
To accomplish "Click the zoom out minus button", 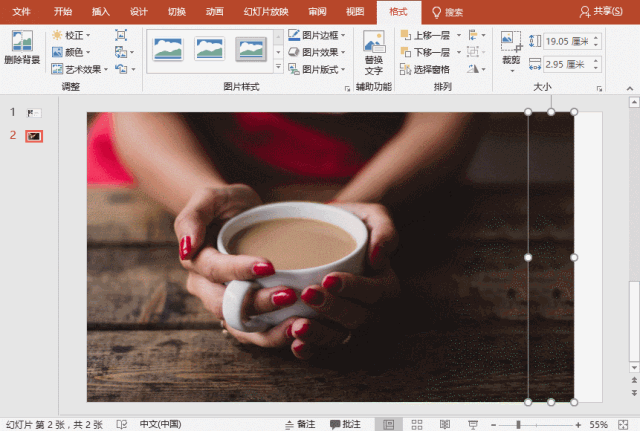I will [493, 425].
